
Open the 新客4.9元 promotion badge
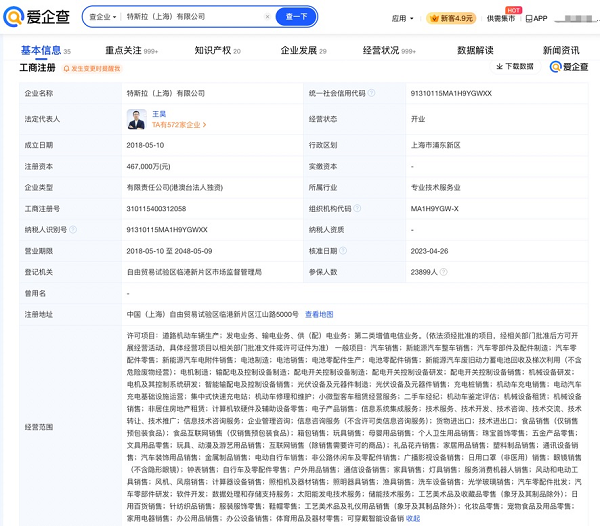(451, 18)
